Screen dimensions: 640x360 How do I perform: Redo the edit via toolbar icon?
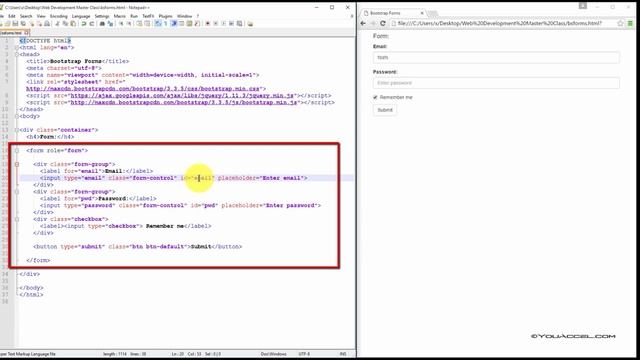[91, 24]
